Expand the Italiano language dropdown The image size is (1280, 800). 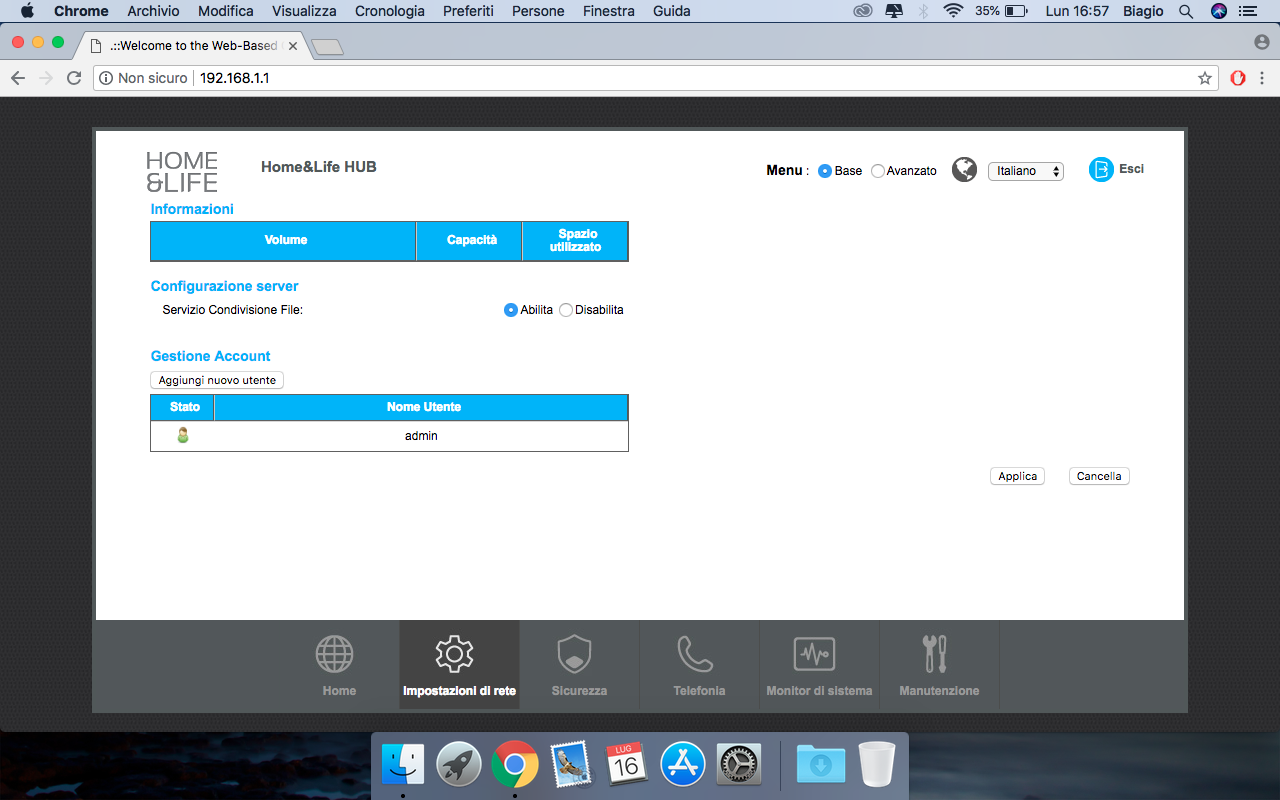click(x=1025, y=171)
